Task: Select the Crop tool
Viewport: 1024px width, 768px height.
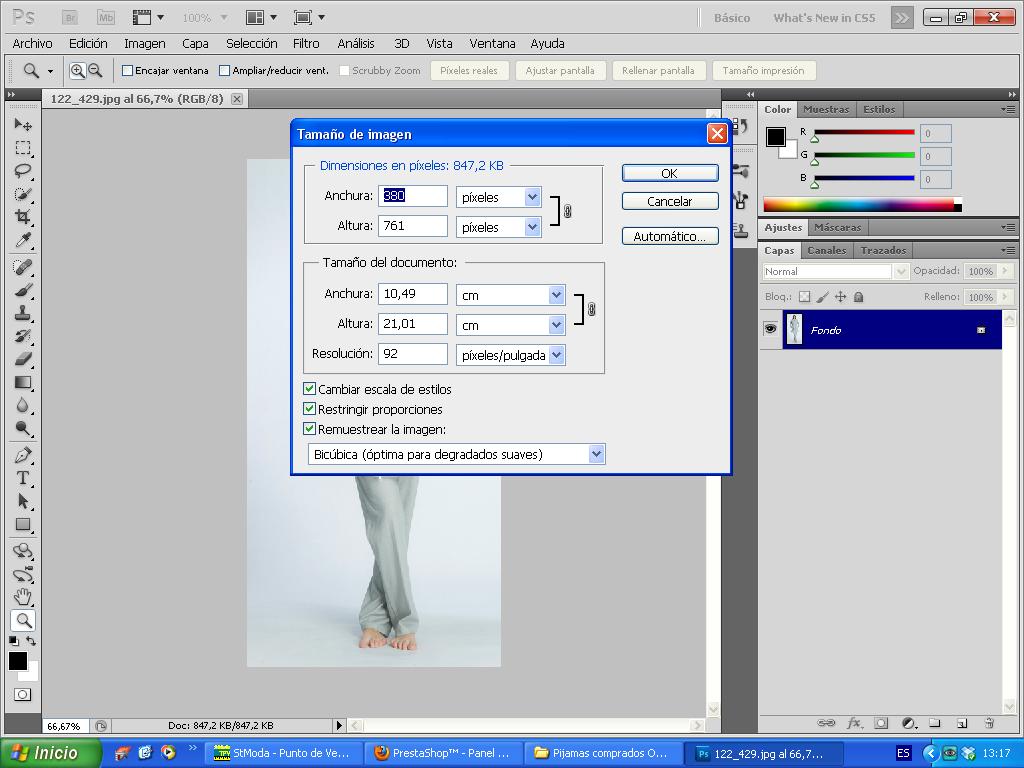Action: (23, 217)
